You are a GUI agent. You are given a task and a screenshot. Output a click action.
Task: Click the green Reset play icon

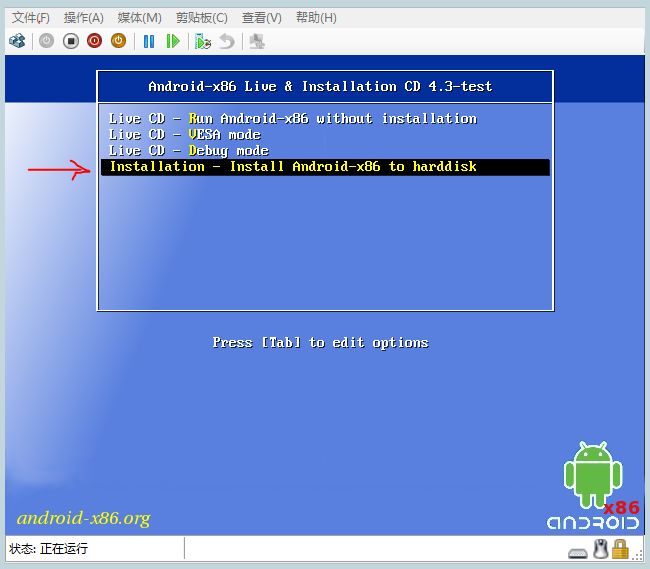172,41
